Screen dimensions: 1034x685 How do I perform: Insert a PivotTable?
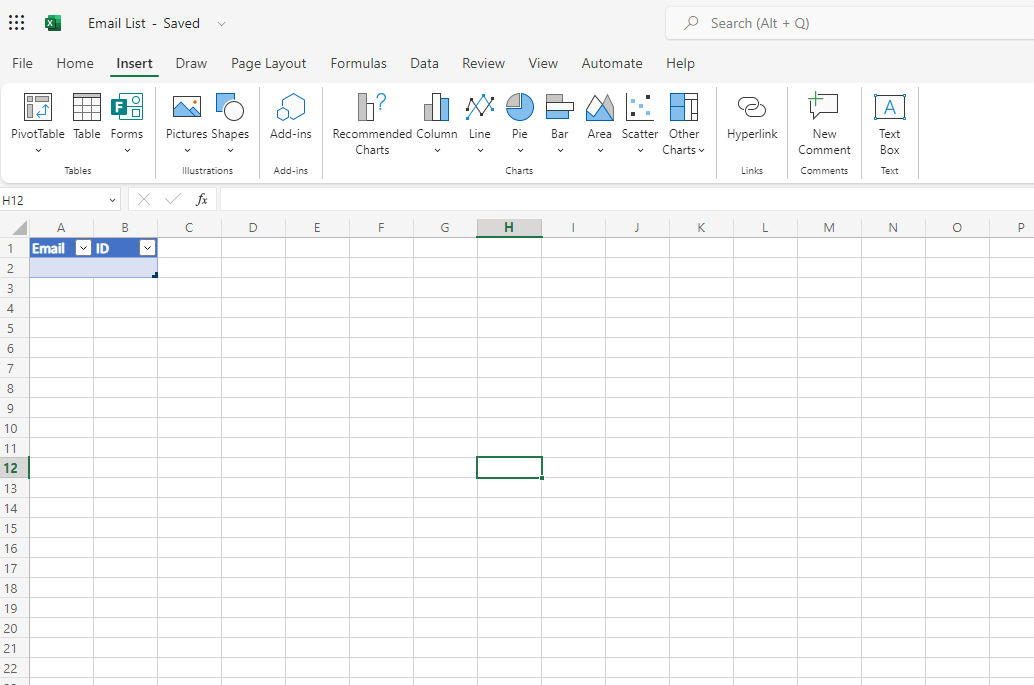(37, 120)
